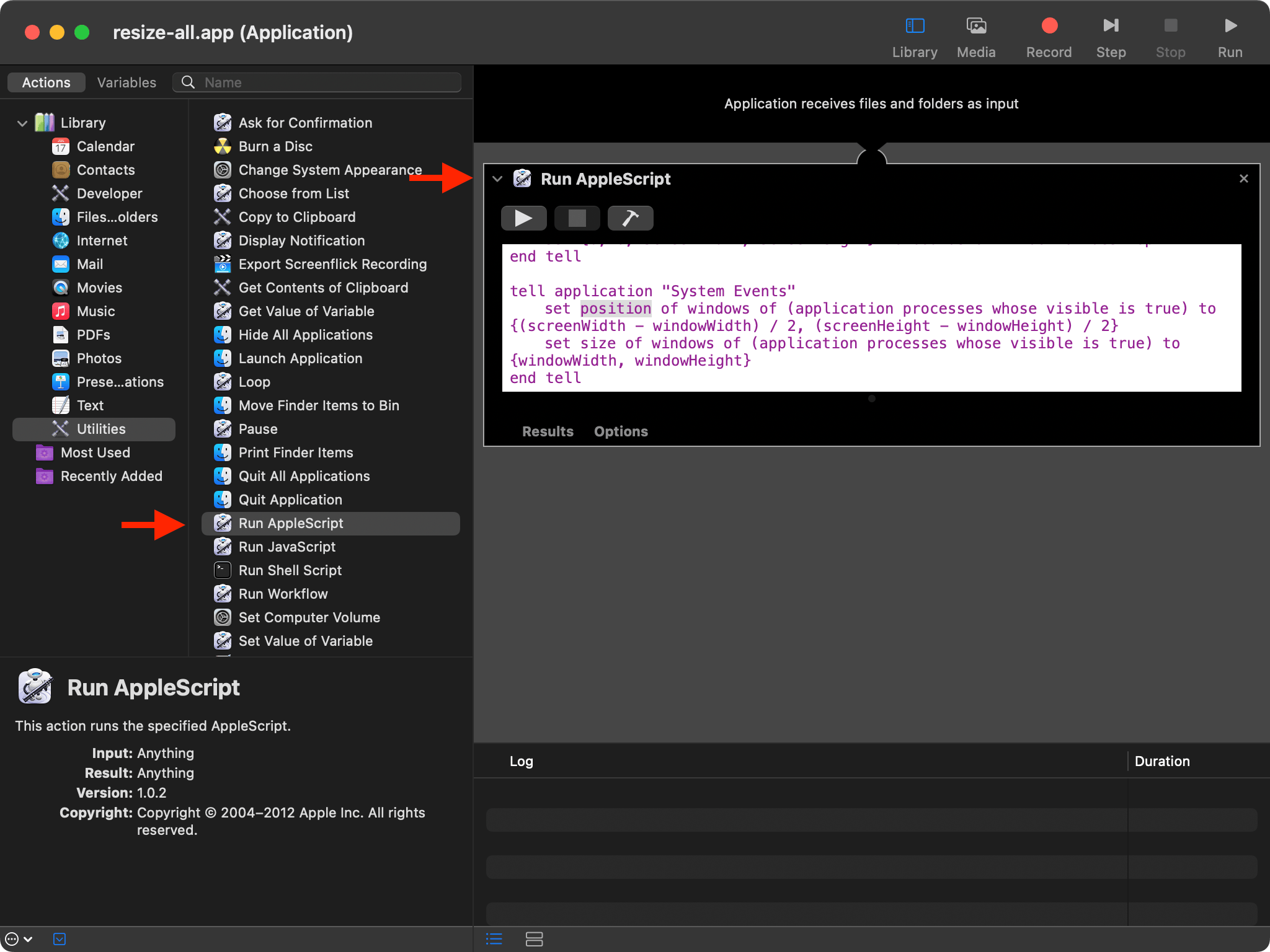Select Run Workflow action

pos(271,594)
